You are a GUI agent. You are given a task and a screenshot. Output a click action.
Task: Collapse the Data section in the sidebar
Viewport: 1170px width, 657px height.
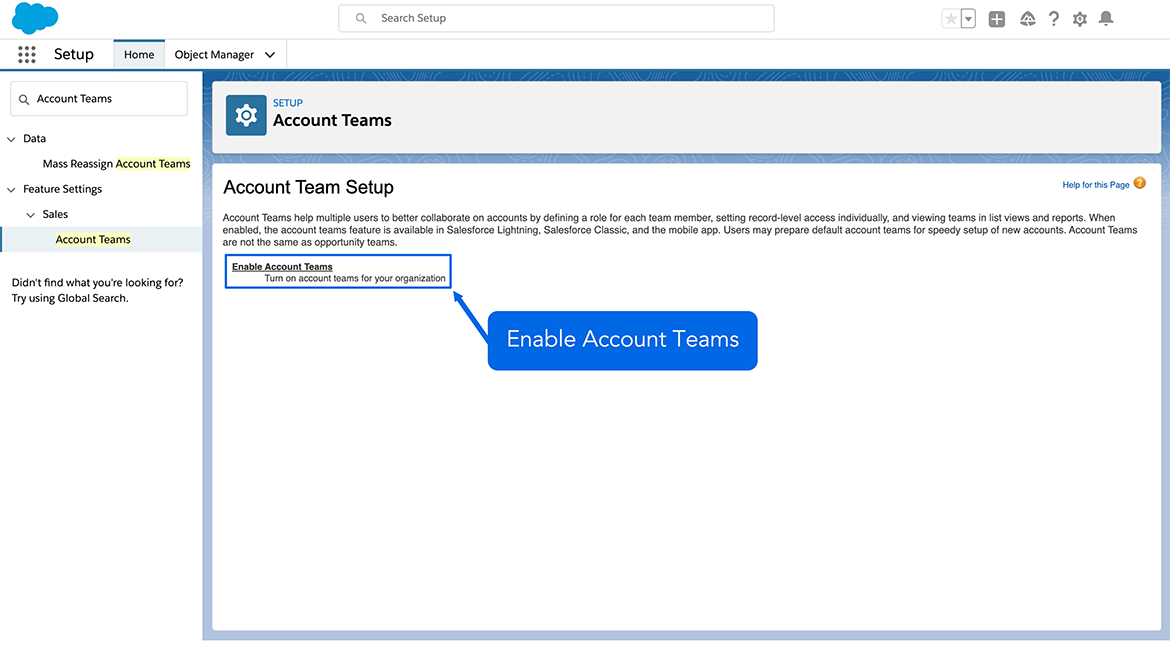(10, 138)
